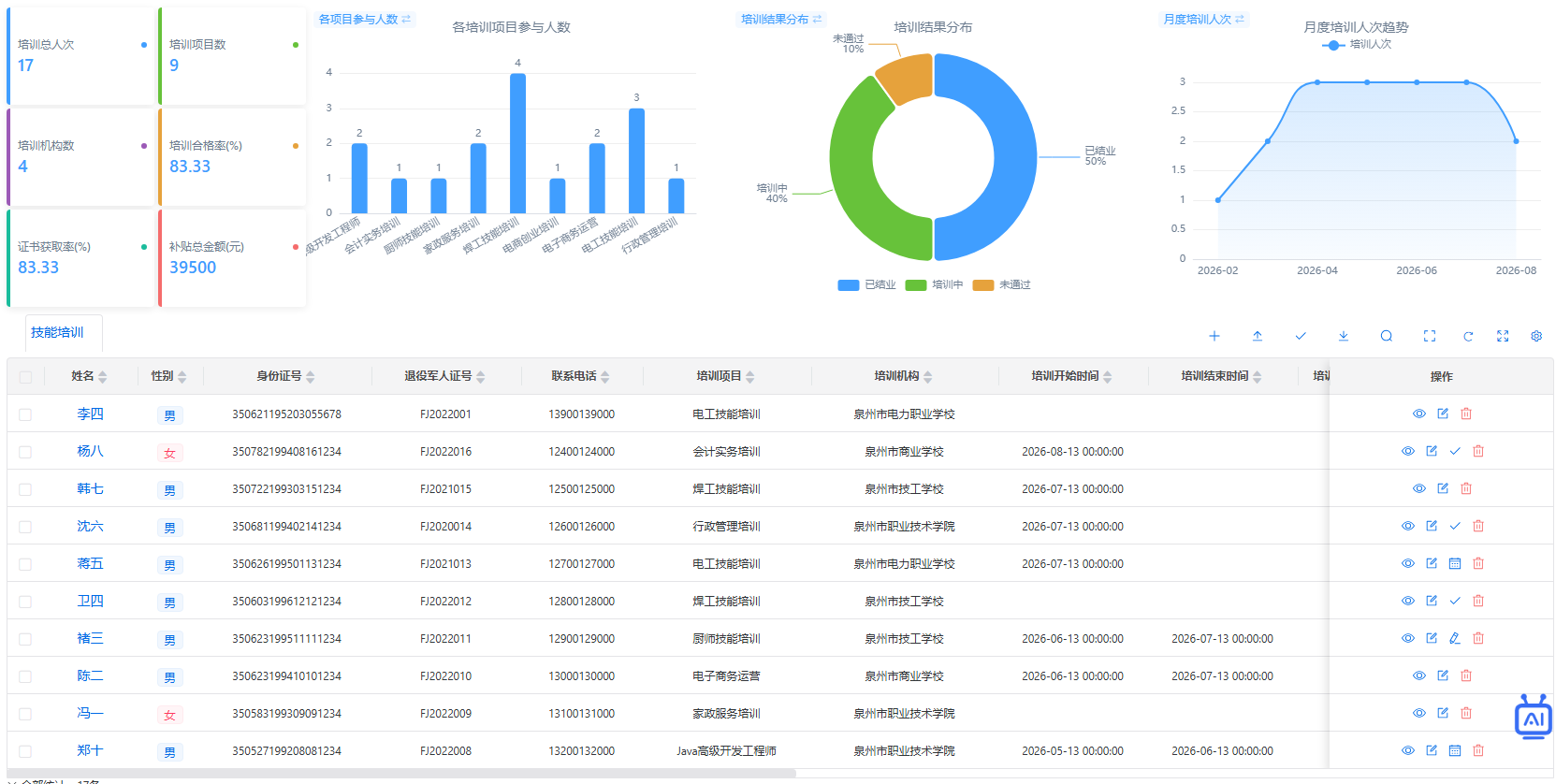The width and height of the screenshot is (1556, 784).
Task: Delete the 陈二 row record
Action: (x=1466, y=675)
